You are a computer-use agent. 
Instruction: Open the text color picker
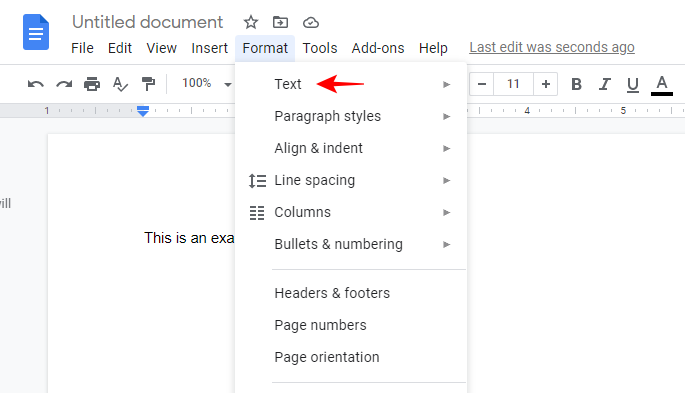point(662,85)
